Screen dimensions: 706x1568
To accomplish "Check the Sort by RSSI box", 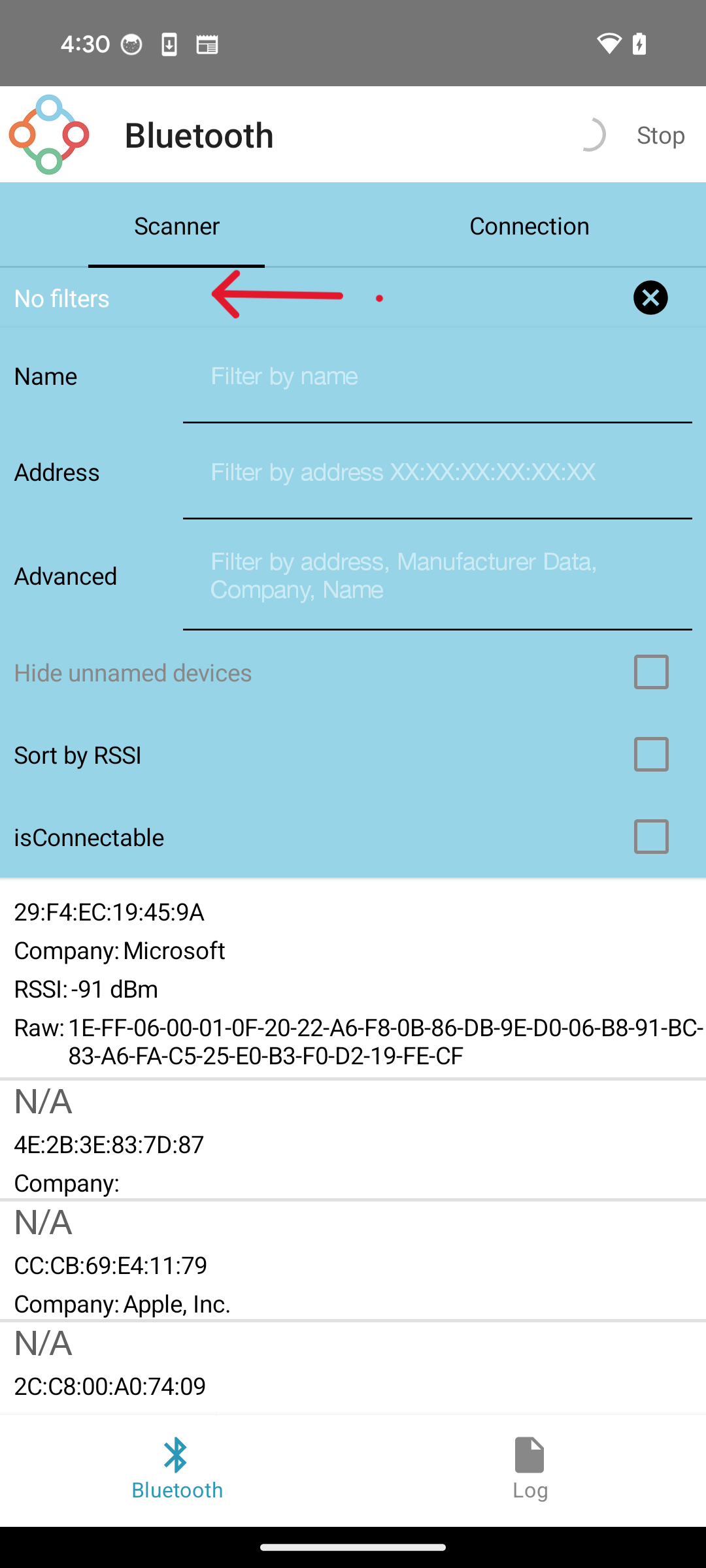I will point(651,755).
